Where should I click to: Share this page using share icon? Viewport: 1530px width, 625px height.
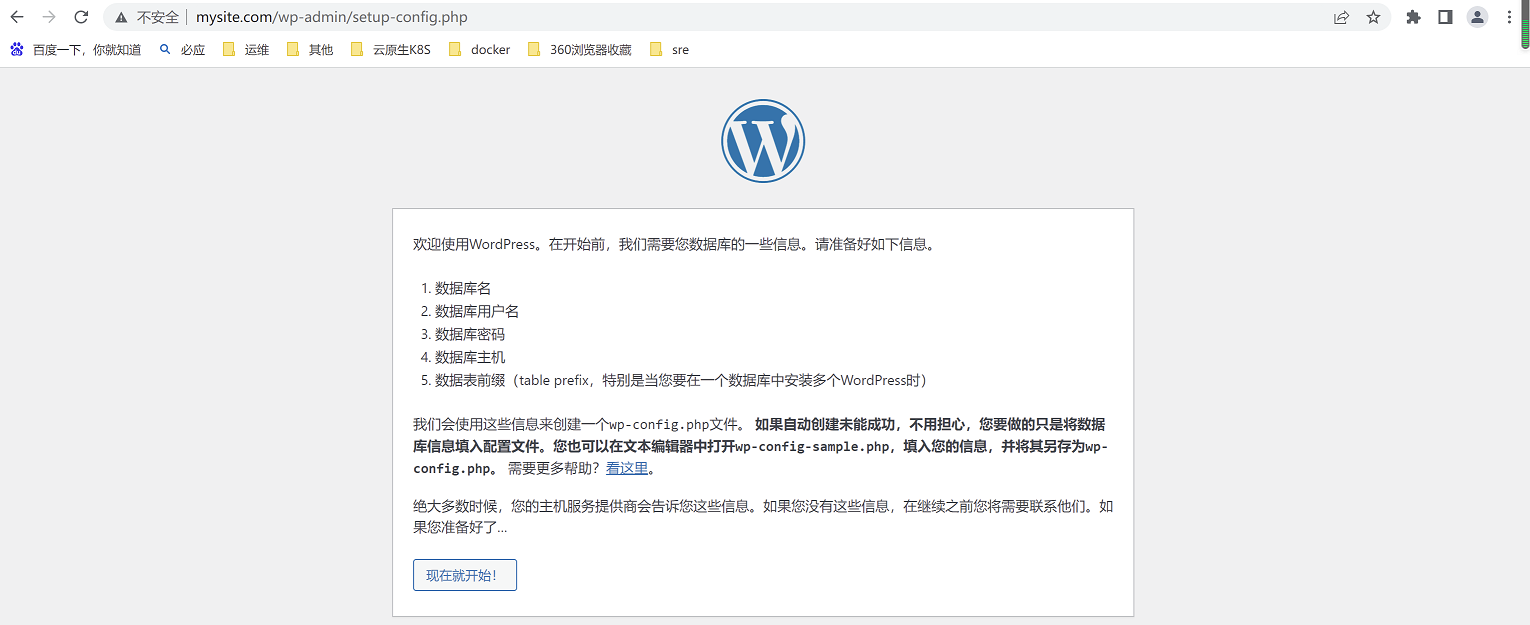[1341, 17]
